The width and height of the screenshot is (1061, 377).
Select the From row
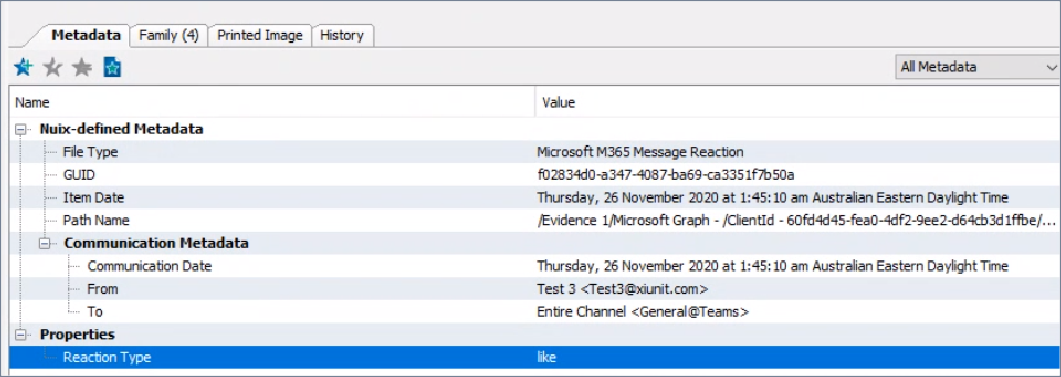[535, 289]
